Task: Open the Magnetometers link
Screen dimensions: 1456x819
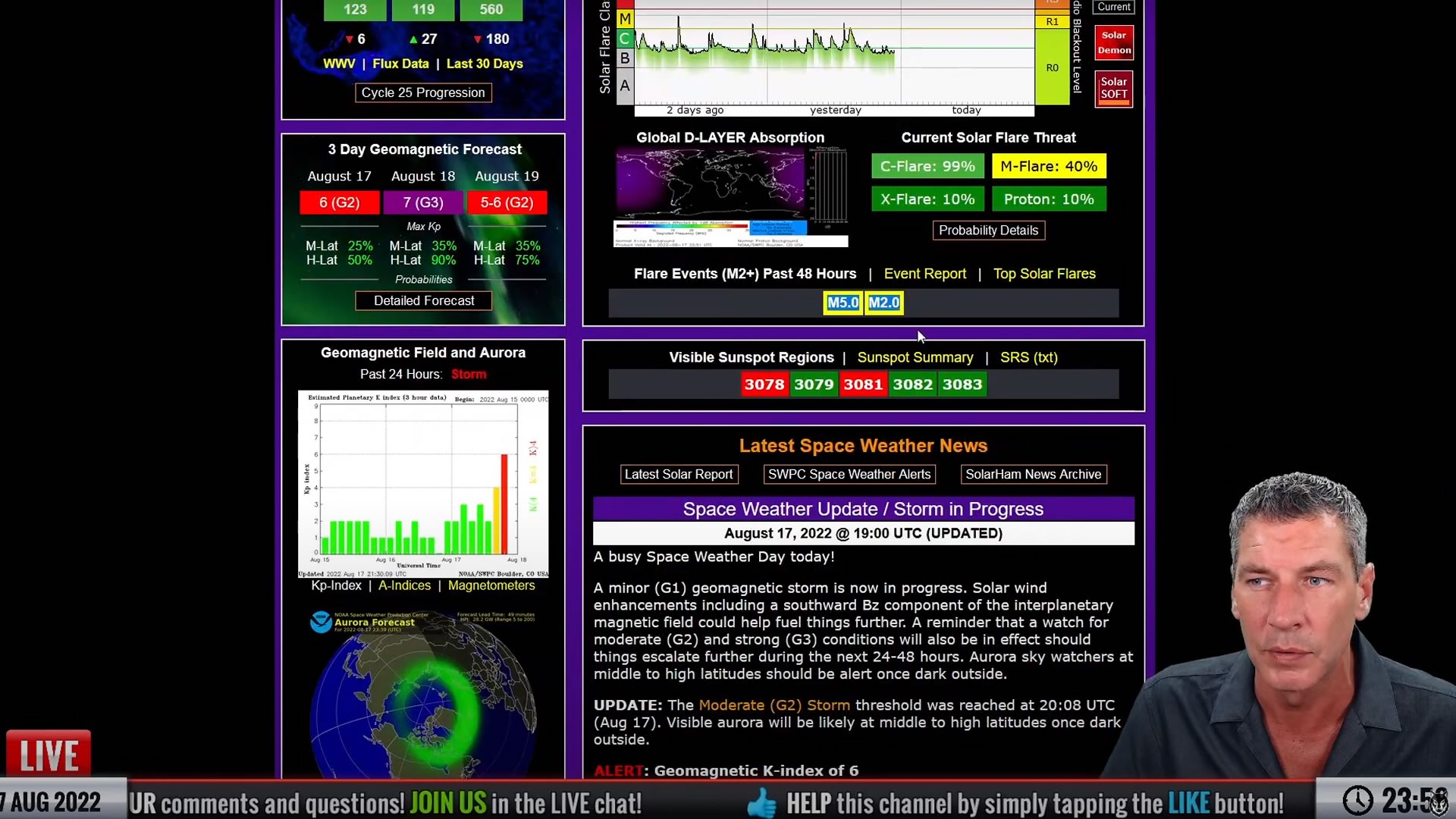Action: 491,585
